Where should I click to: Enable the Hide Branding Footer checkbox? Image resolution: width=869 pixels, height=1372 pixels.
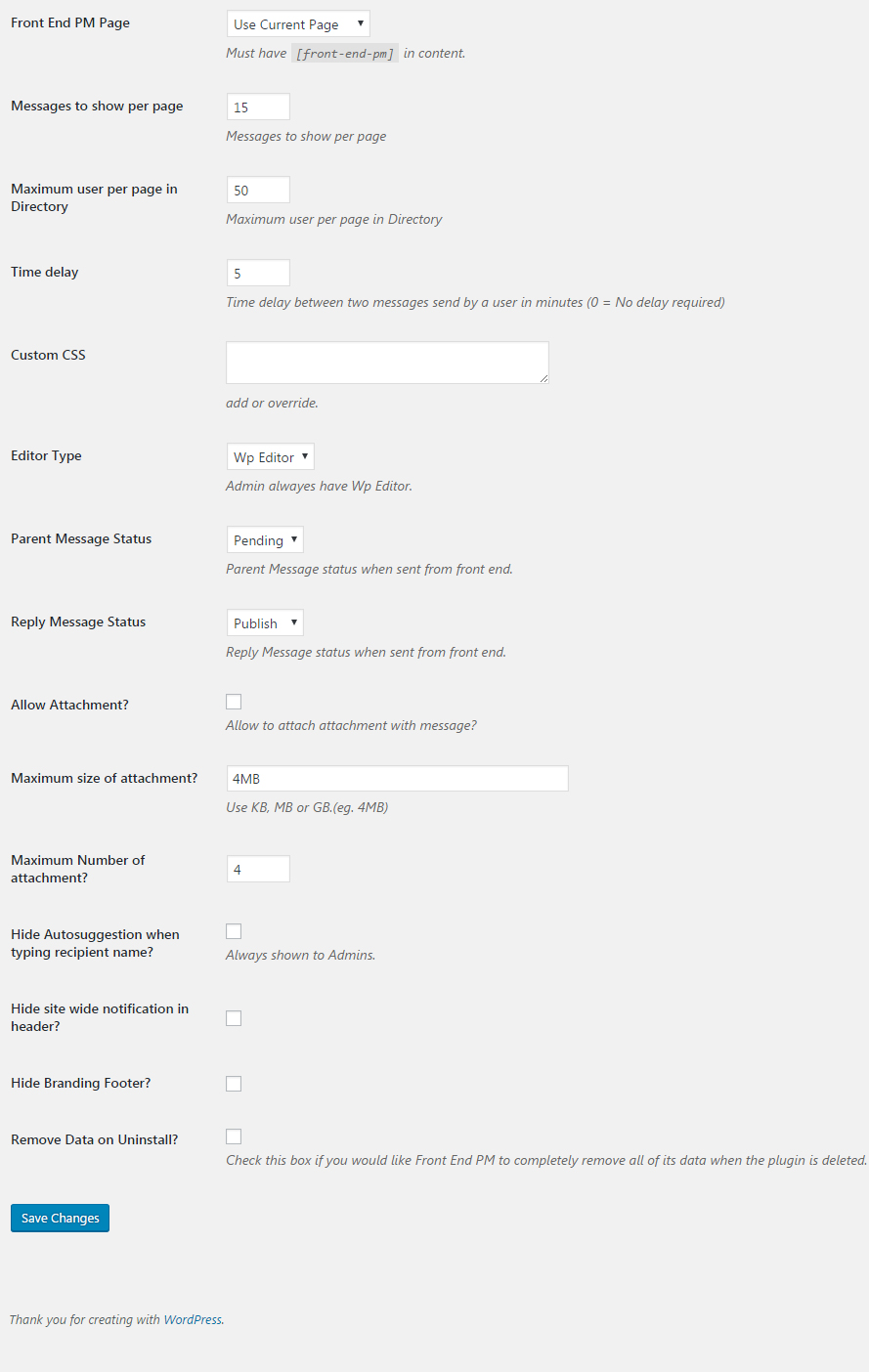(234, 1084)
